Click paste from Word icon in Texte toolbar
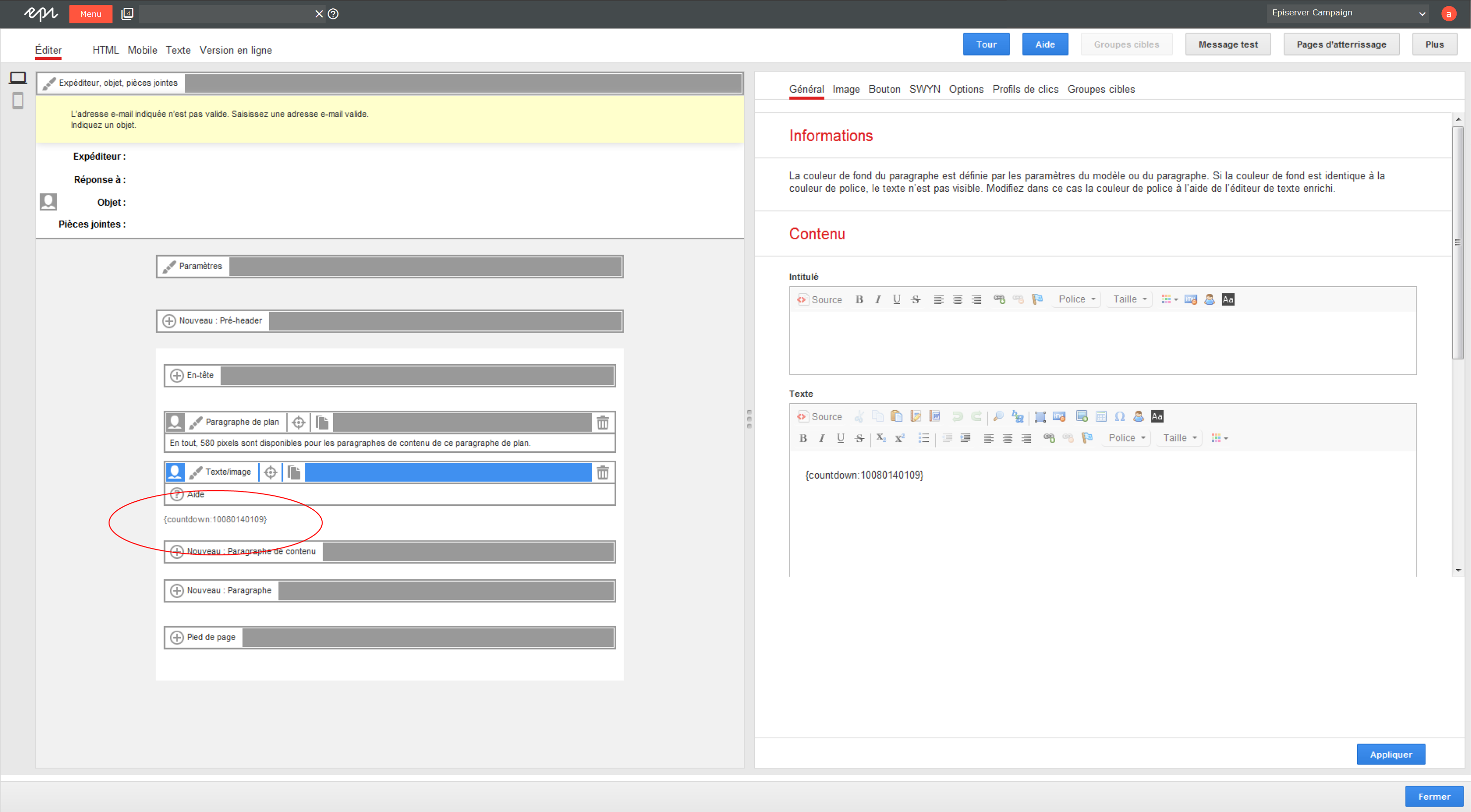Image resolution: width=1471 pixels, height=812 pixels. coord(935,417)
